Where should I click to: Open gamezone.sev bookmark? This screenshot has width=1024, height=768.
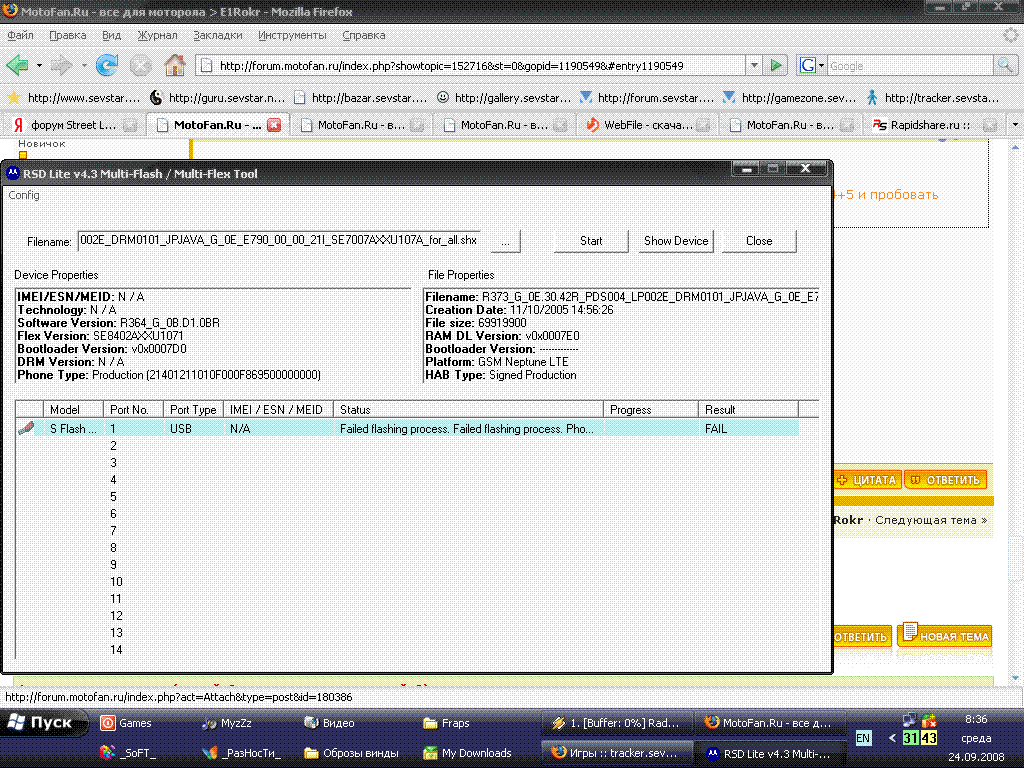790,98
